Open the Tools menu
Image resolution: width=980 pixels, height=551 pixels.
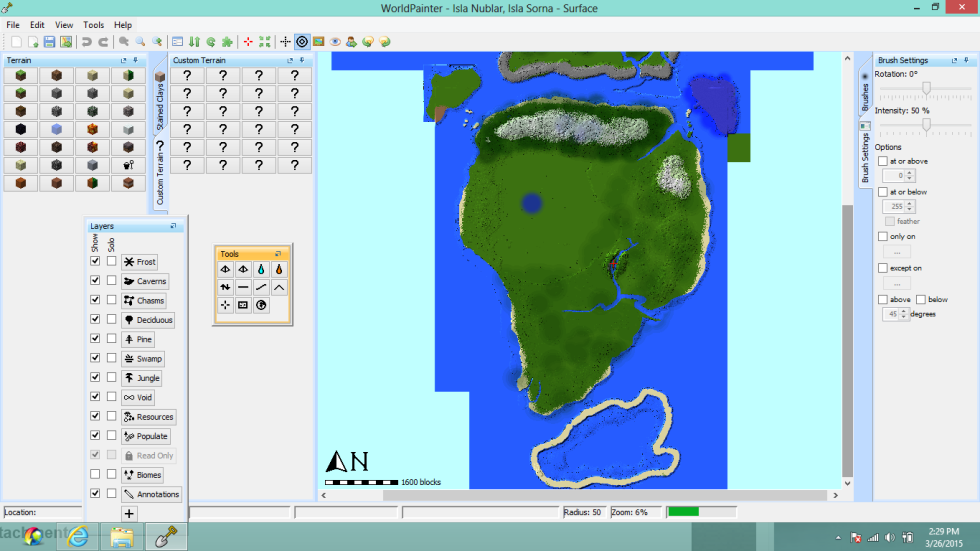click(93, 24)
